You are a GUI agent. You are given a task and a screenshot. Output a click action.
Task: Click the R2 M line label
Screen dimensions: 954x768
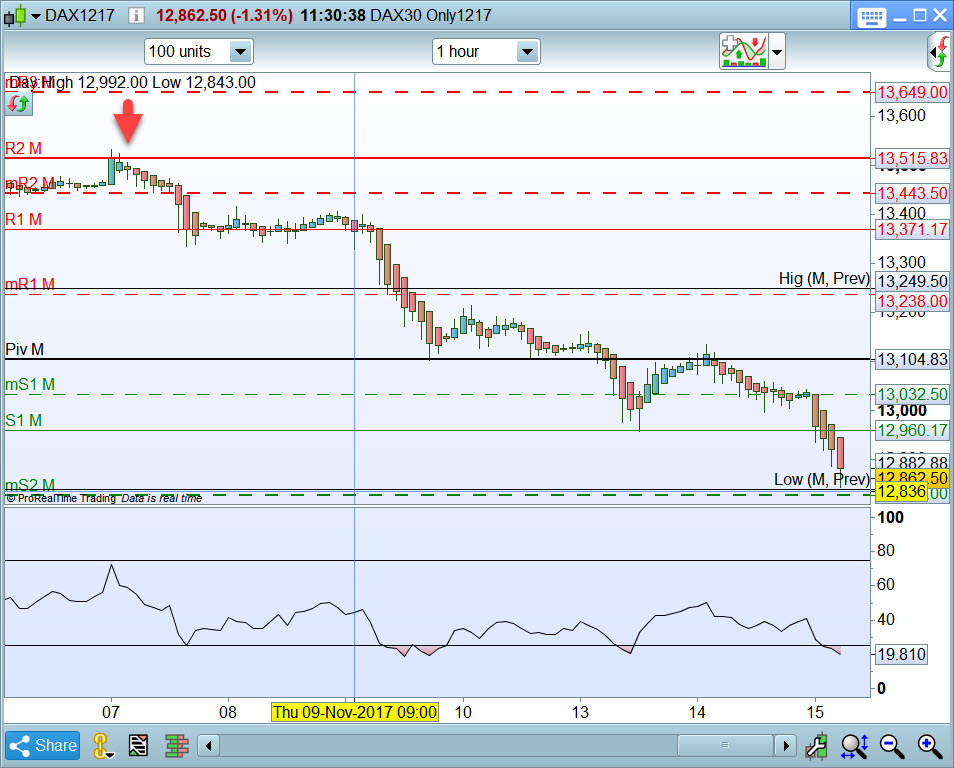tap(23, 148)
